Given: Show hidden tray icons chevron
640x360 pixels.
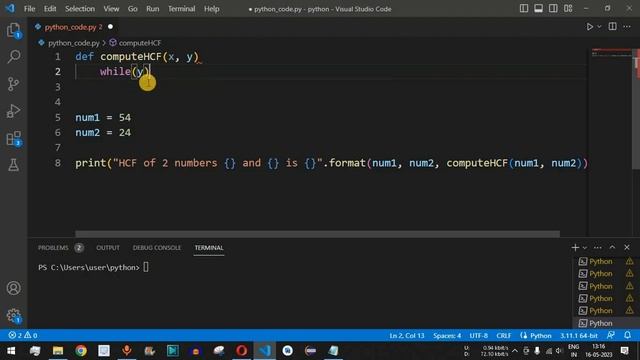Looking at the screenshot, I should point(515,351).
